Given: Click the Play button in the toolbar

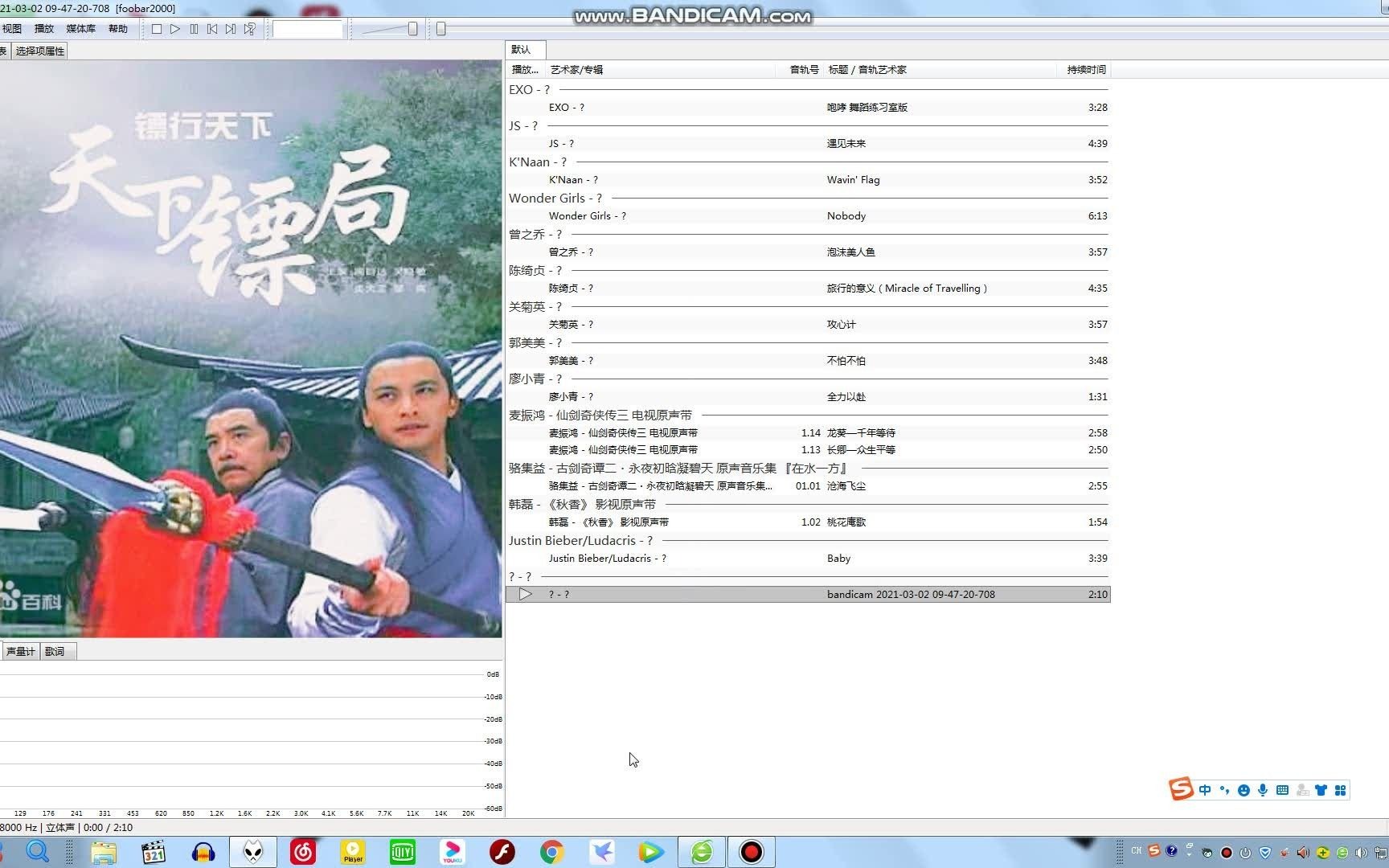Looking at the screenshot, I should point(175,29).
